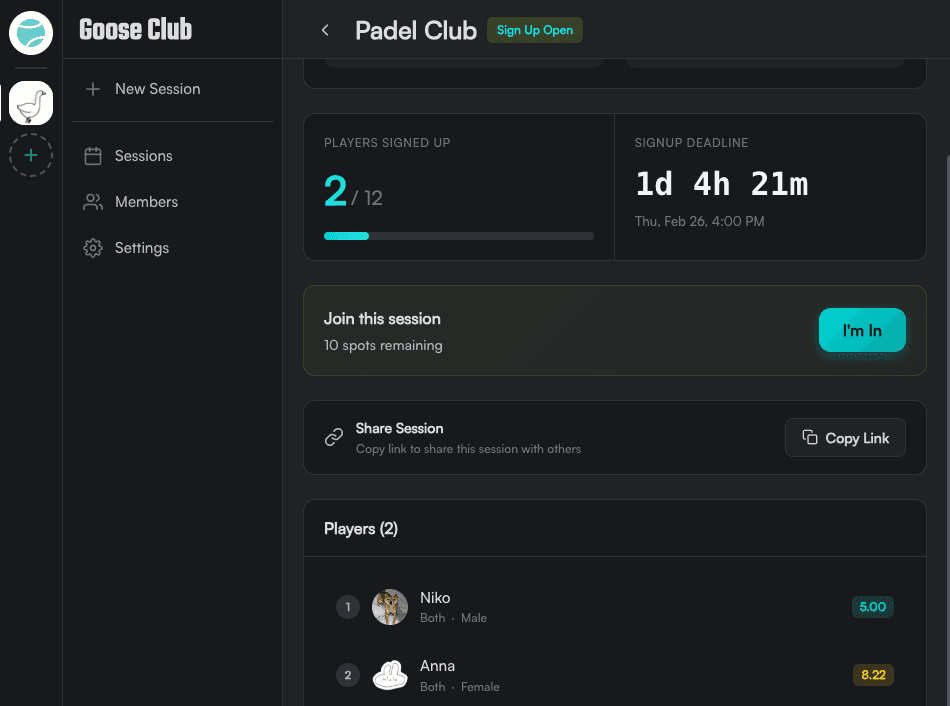
Task: Click the calendar icon beside Sessions
Action: 93,156
